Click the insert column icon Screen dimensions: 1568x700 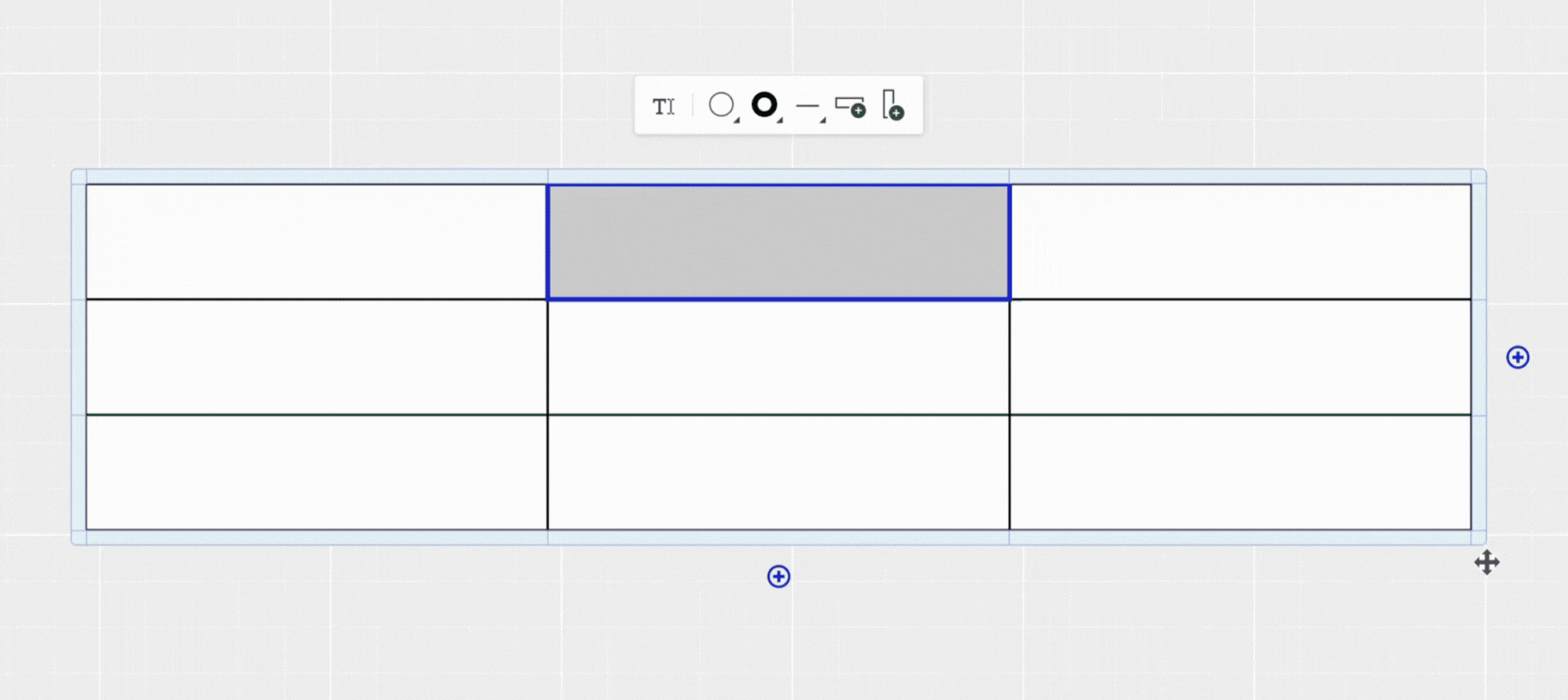(893, 106)
